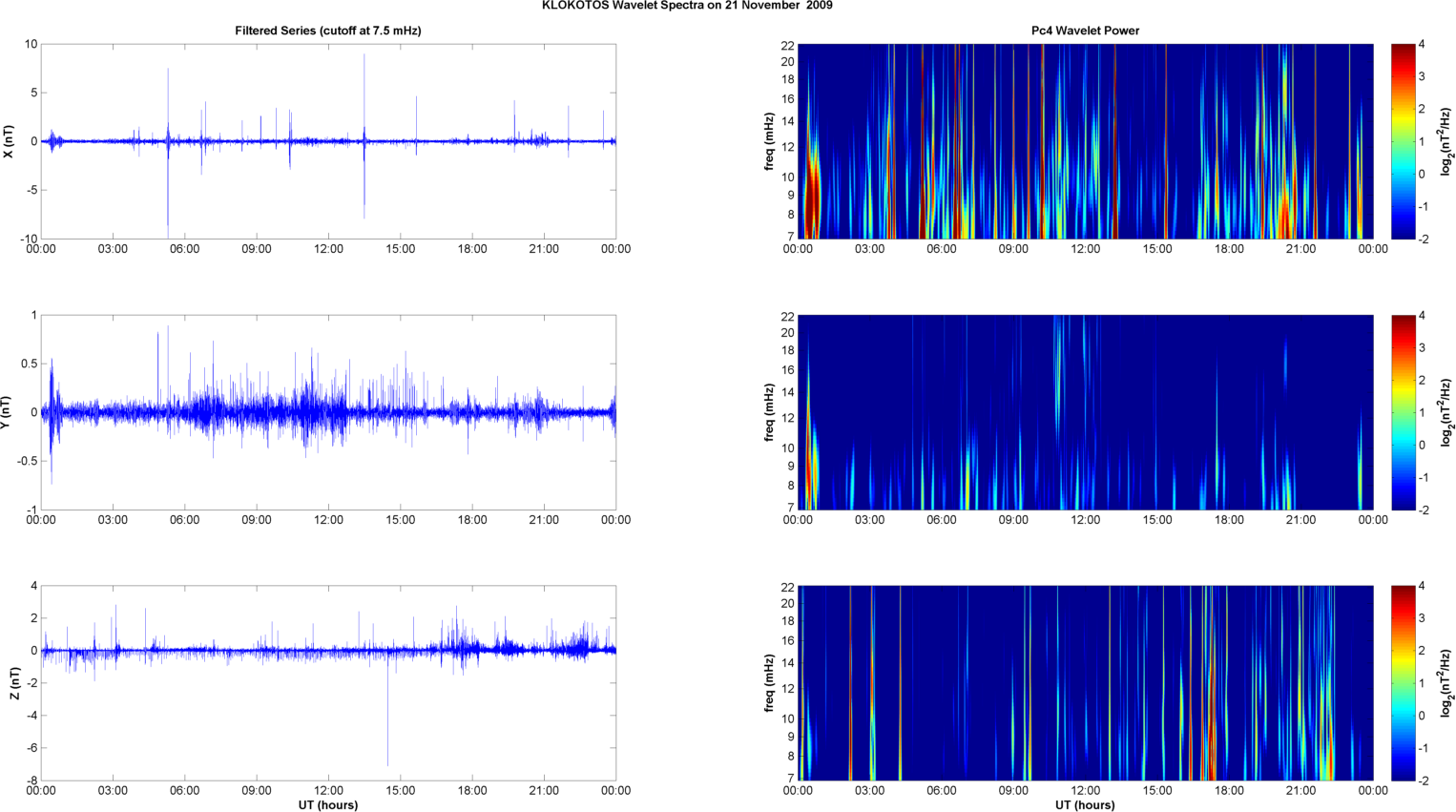
Task: Select the Pc4 Wavelet Power heading
Action: coord(1085,31)
